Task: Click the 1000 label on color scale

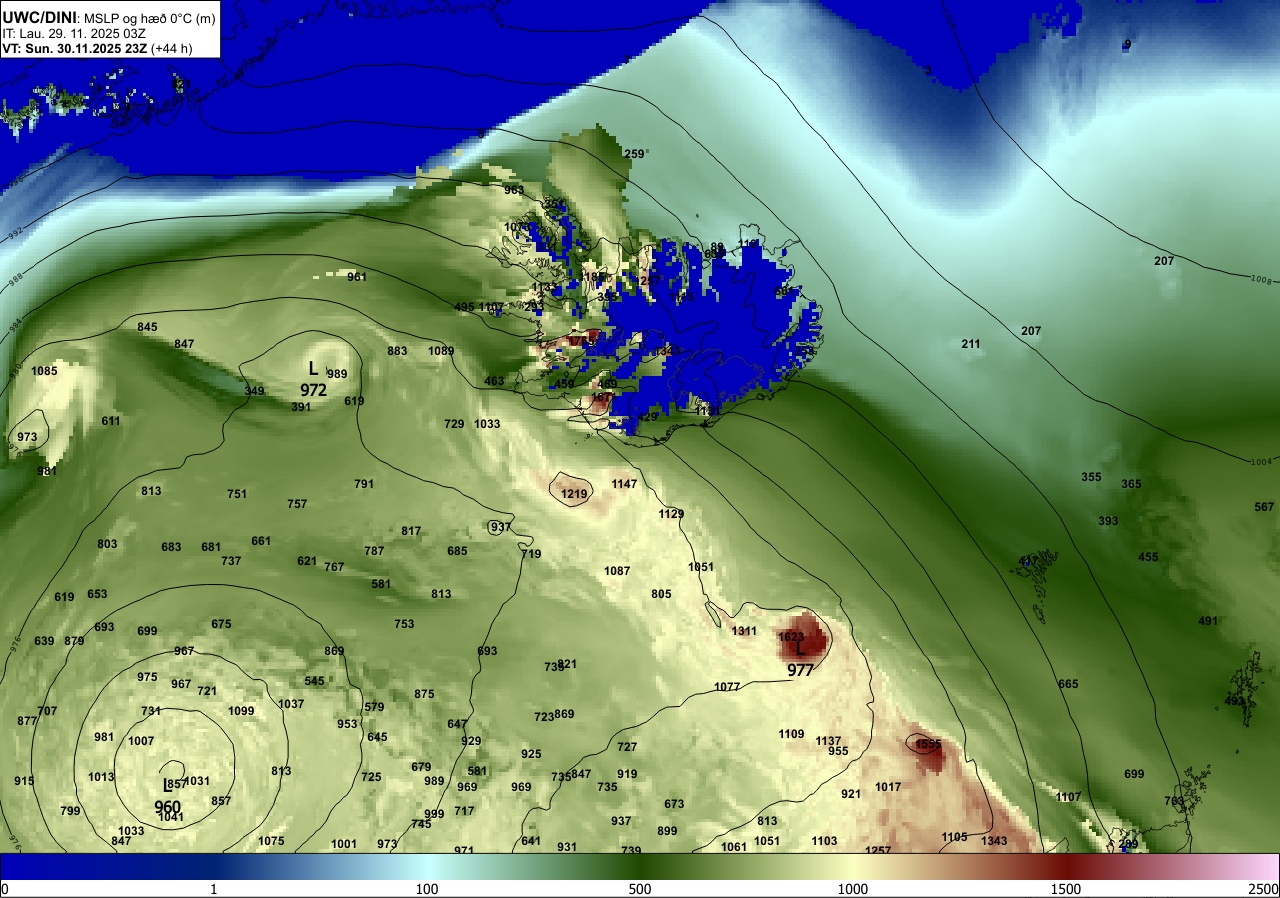Action: tap(853, 889)
